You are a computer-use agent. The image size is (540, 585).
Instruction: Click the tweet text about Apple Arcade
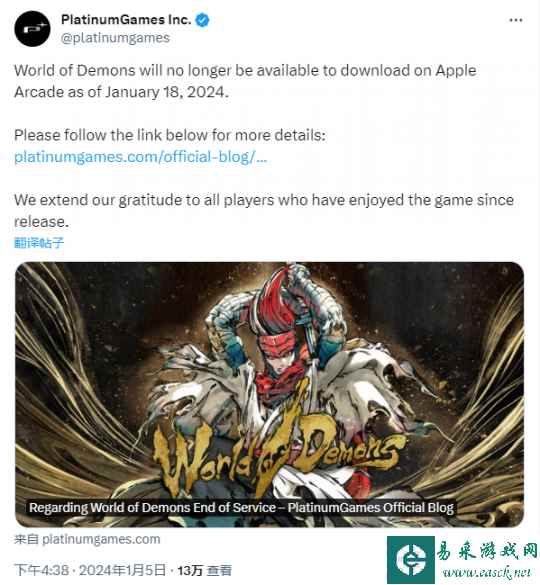coord(245,81)
